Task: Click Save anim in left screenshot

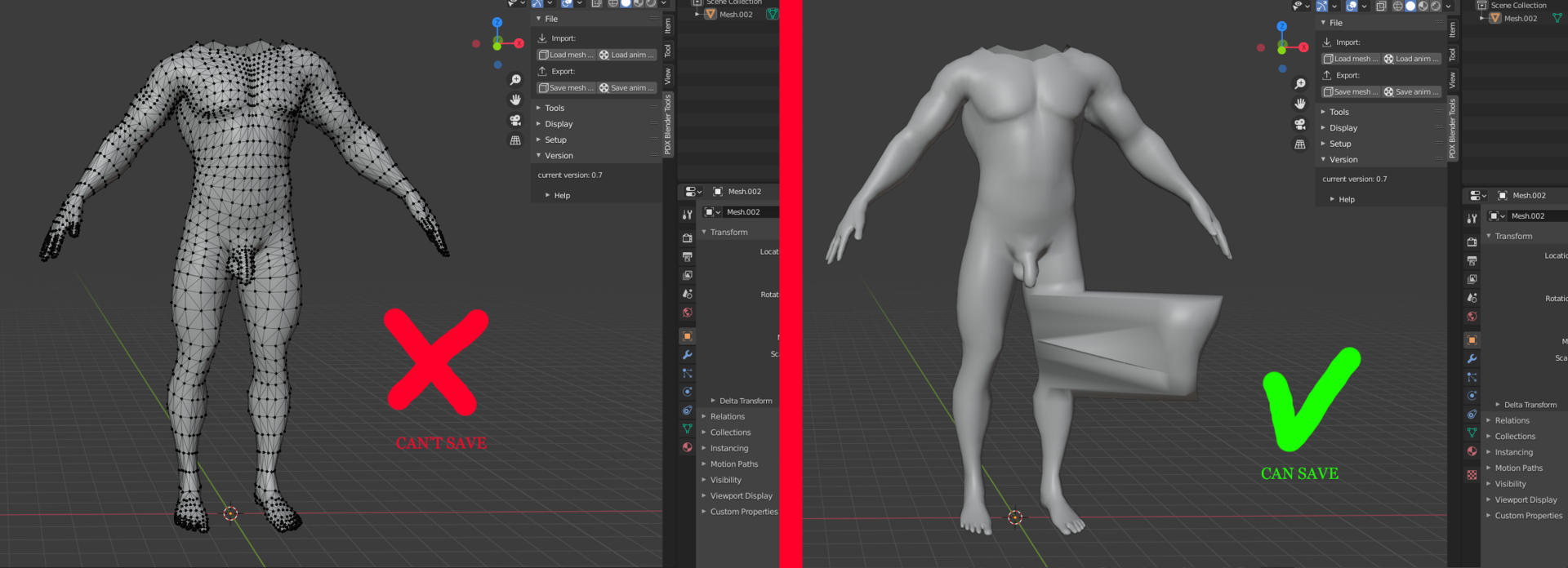Action: click(x=627, y=87)
